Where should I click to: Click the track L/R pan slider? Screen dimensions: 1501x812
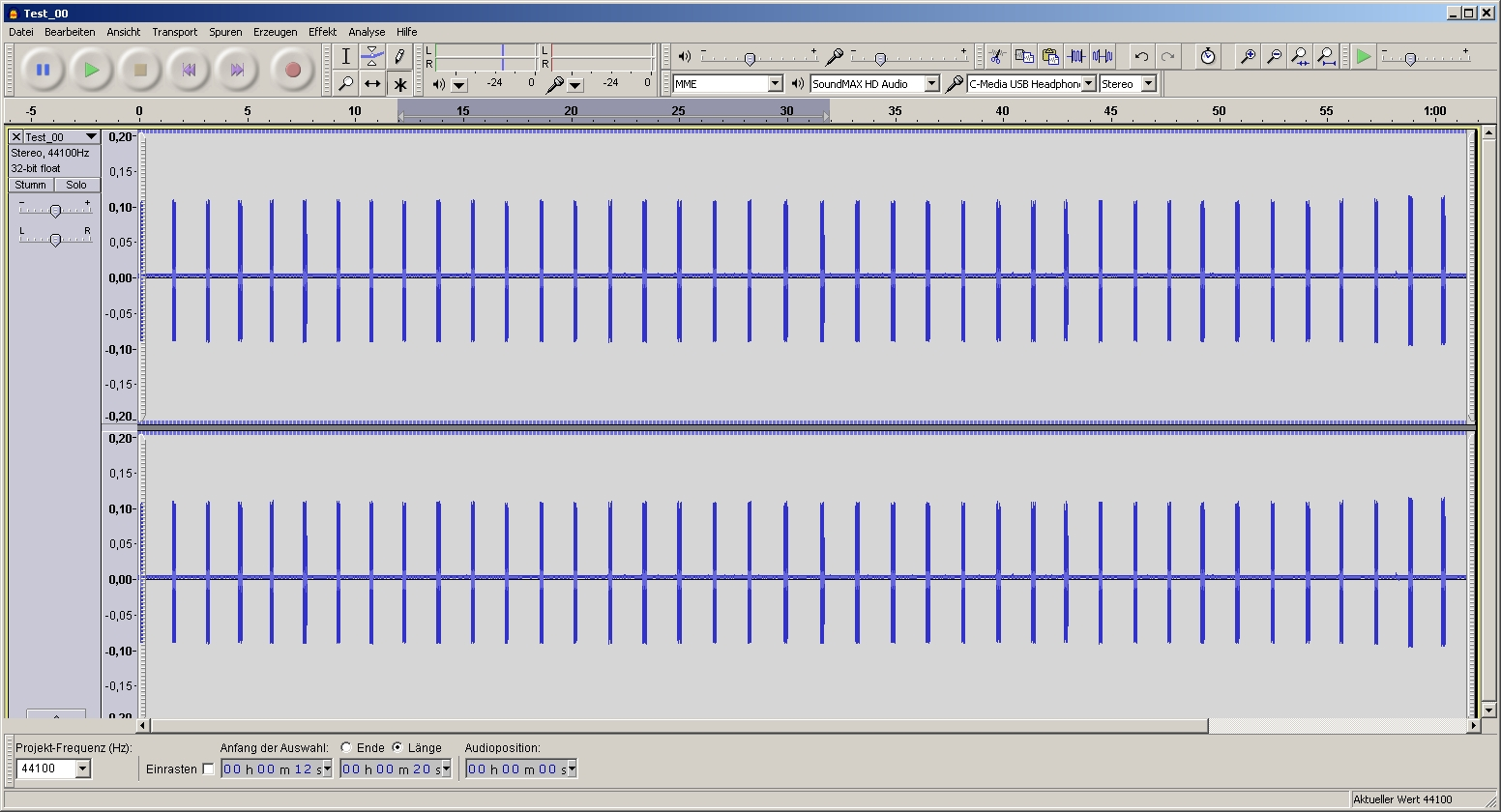[x=55, y=239]
